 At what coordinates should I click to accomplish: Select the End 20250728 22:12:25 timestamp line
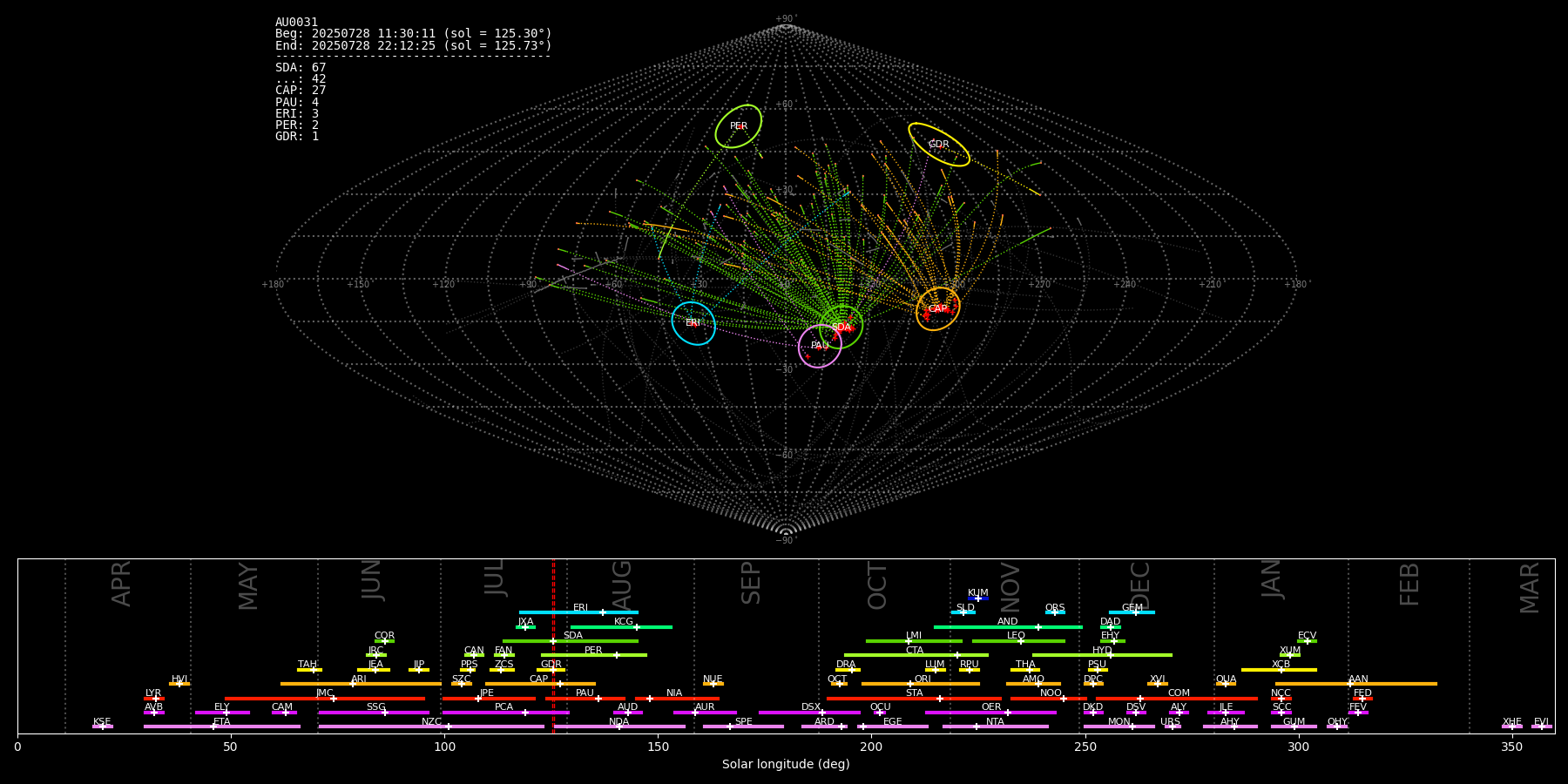414,45
